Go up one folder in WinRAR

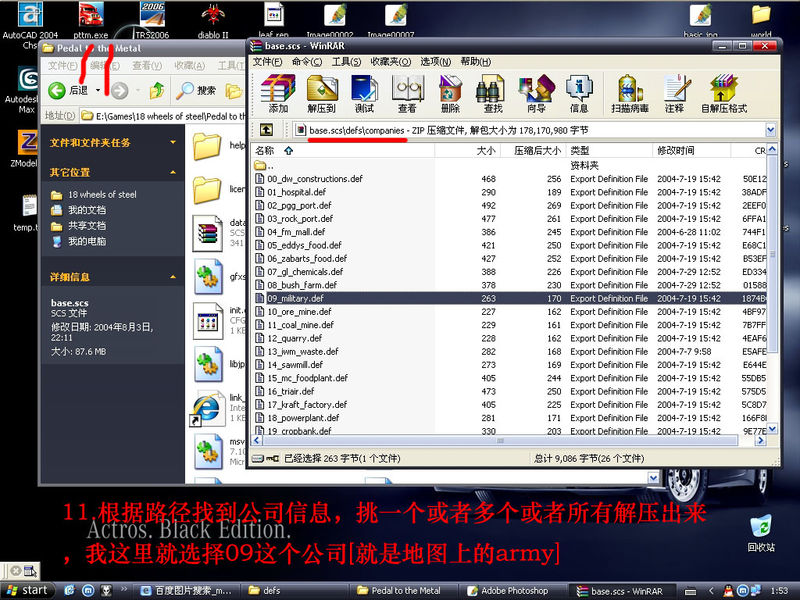(266, 130)
